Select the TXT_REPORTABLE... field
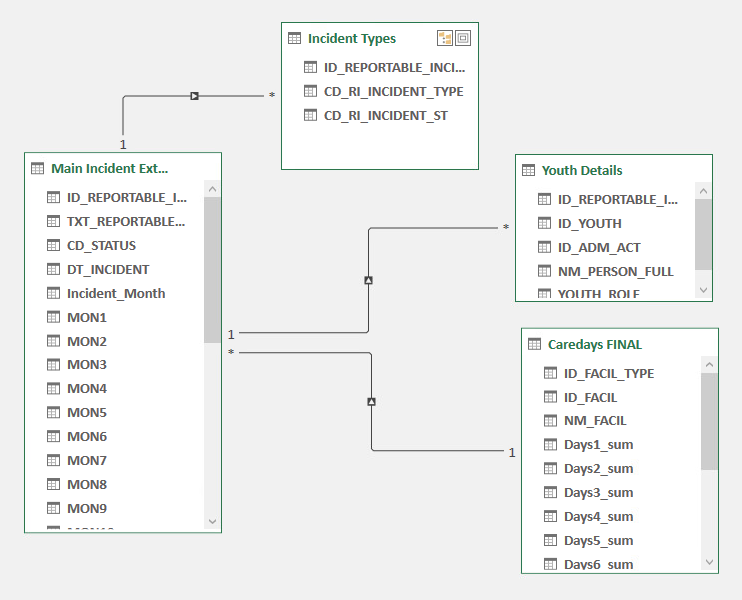742x600 pixels. point(126,221)
